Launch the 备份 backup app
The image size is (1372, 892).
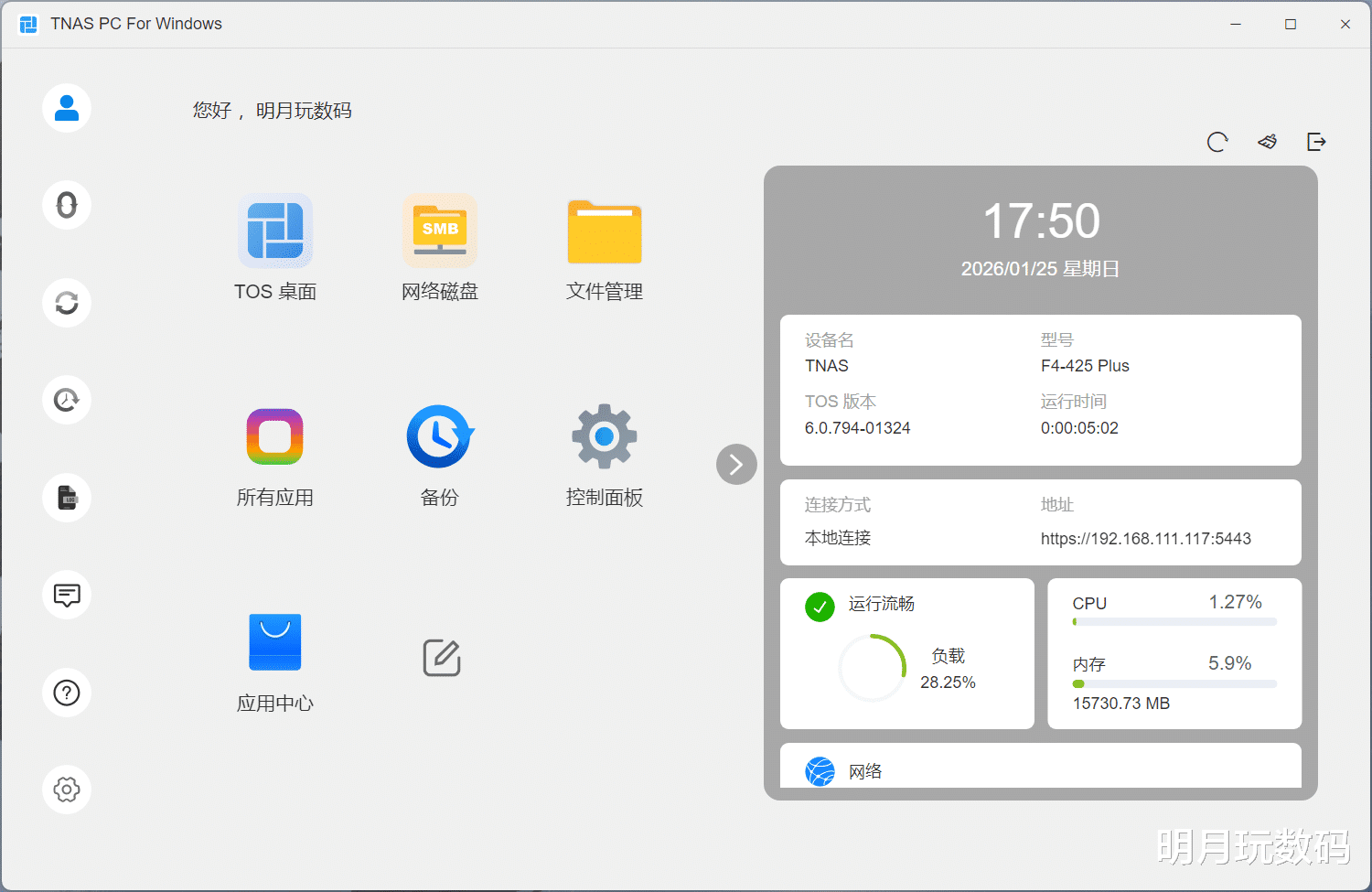440,457
